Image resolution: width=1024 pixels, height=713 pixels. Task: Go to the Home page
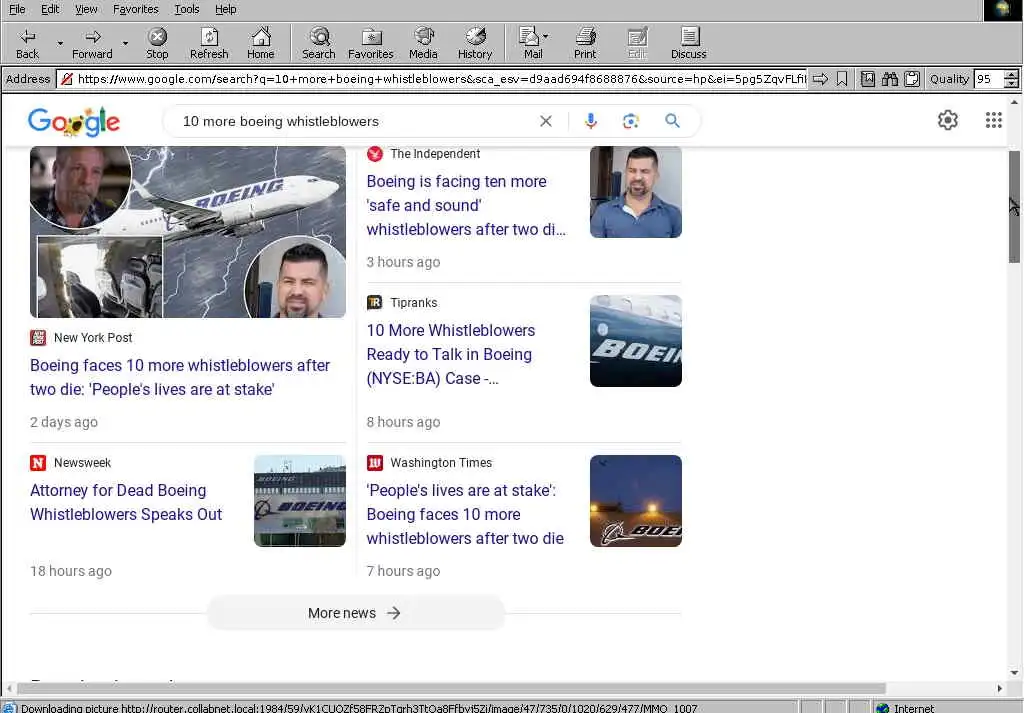point(261,44)
